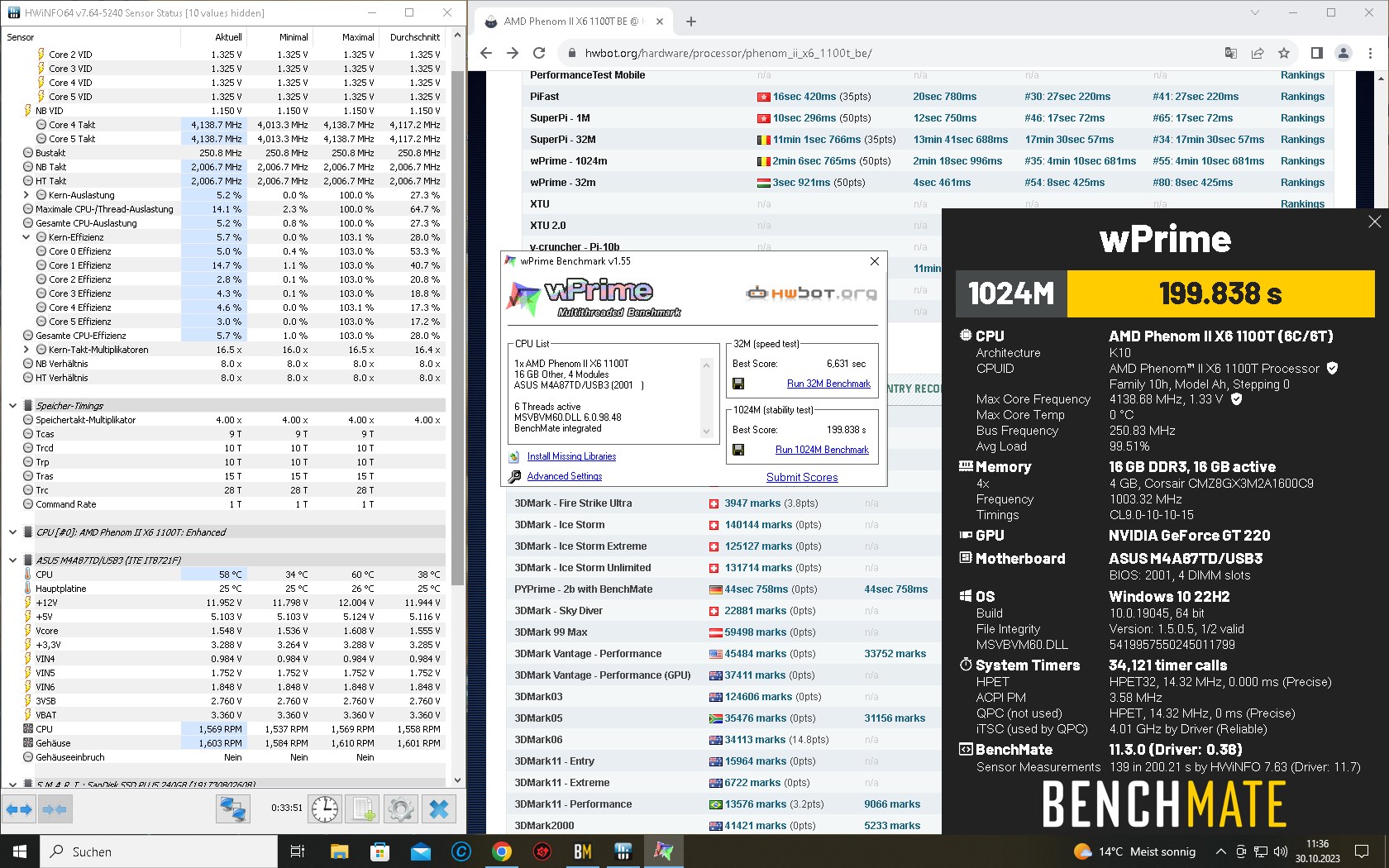This screenshot has height=868, width=1389.
Task: Show hidden system tray icons chevron
Action: tap(1220, 851)
